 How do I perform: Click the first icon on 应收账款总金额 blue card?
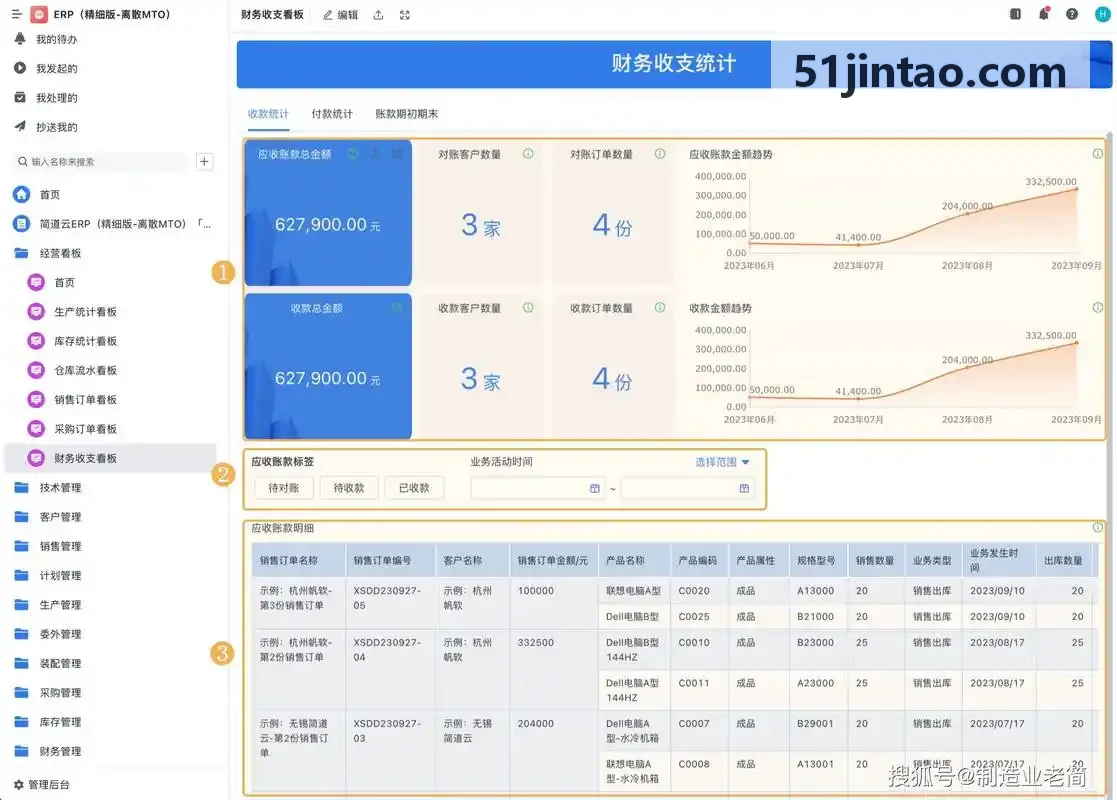[x=353, y=154]
